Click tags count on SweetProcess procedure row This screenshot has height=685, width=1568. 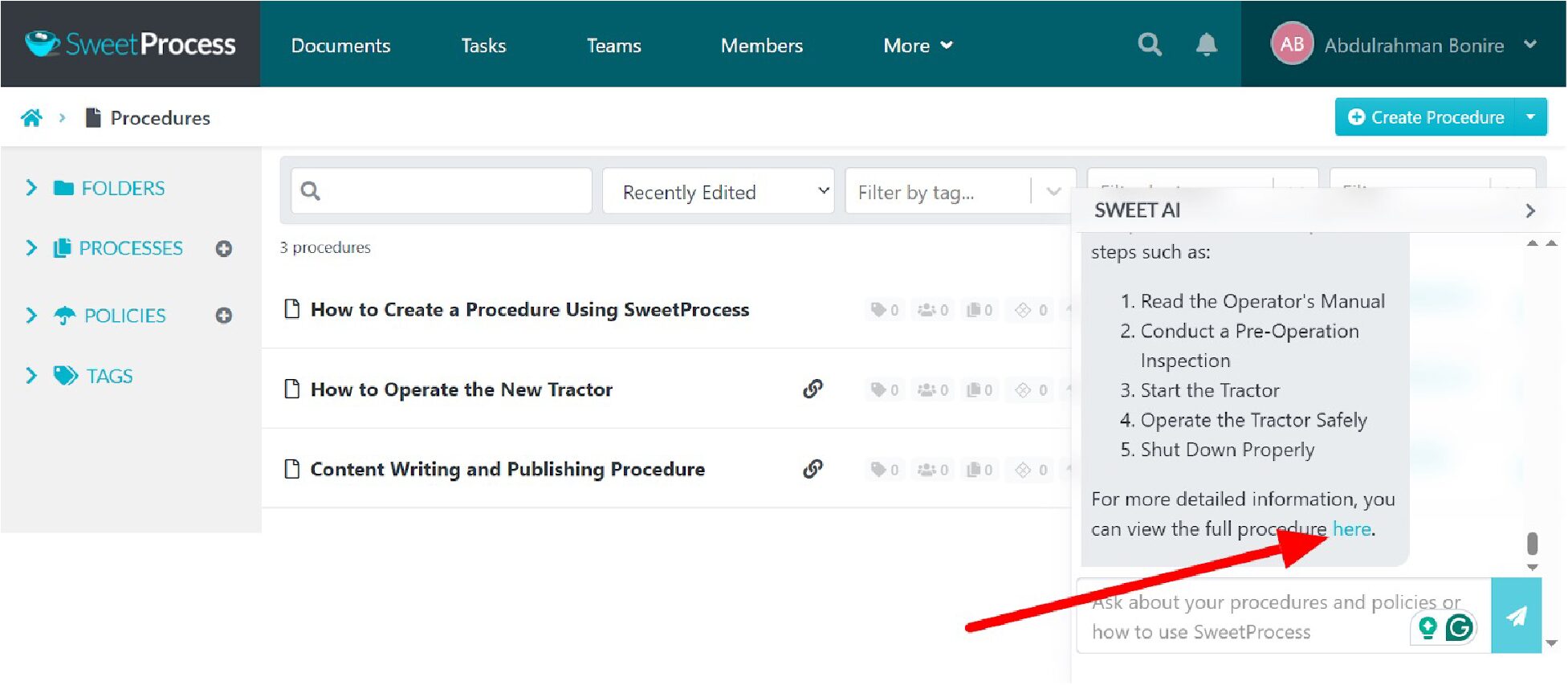(x=885, y=310)
